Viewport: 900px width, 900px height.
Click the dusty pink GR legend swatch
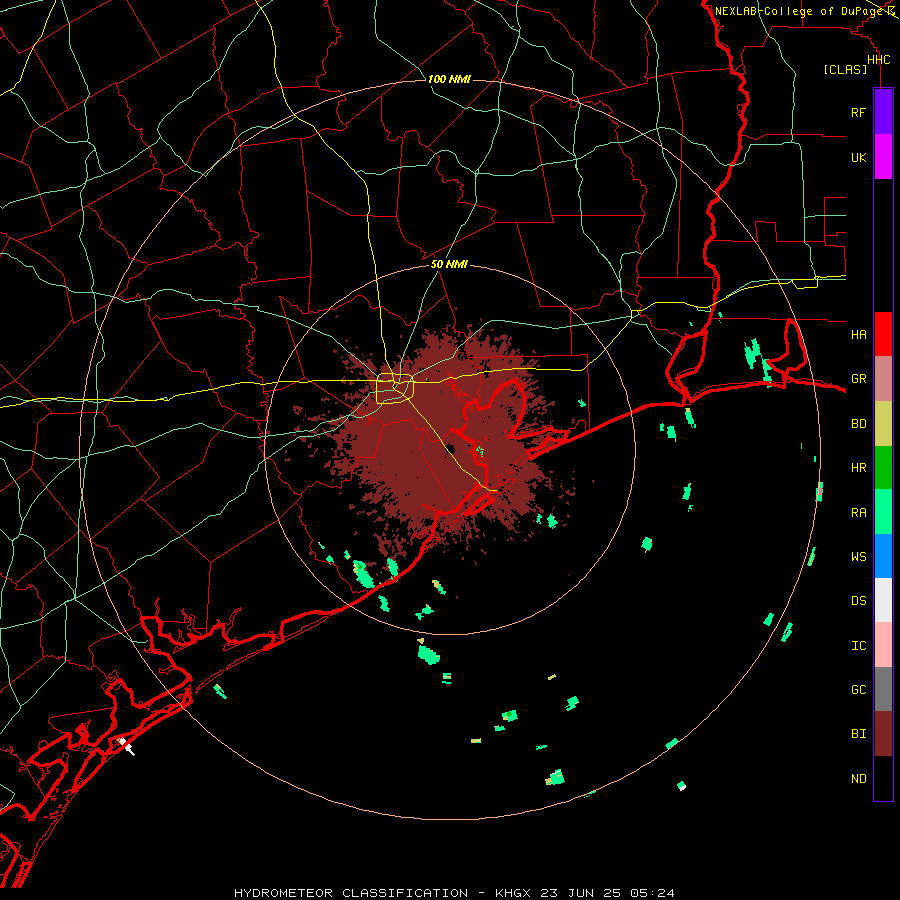pyautogui.click(x=883, y=379)
